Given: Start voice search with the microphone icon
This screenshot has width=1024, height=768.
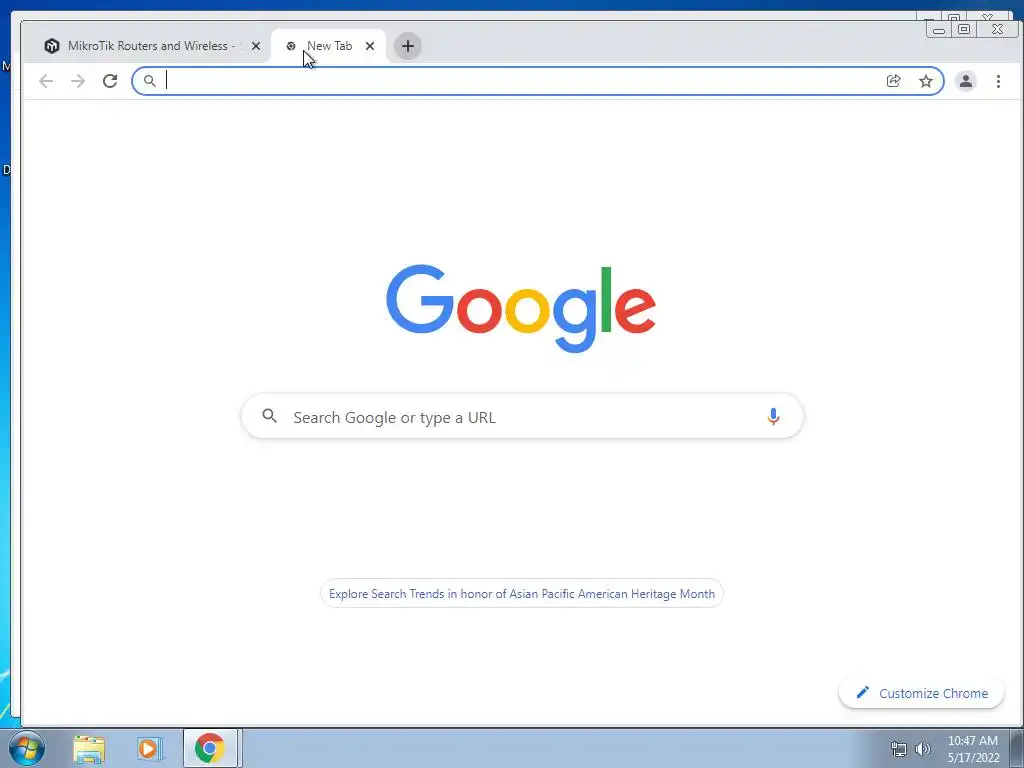Looking at the screenshot, I should click(x=773, y=416).
